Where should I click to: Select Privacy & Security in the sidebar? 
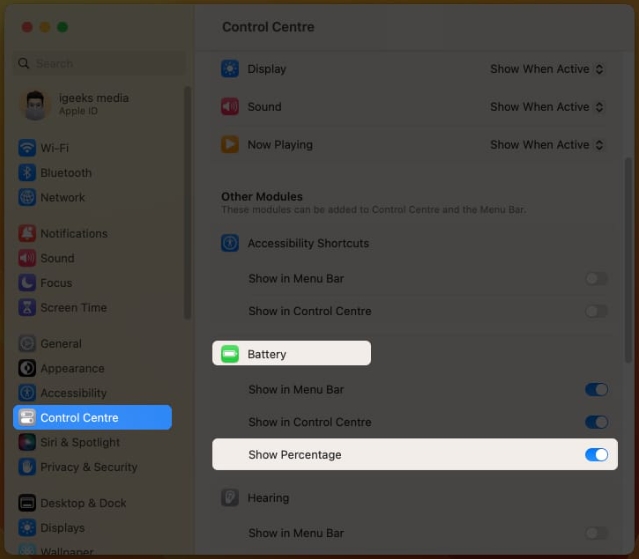(x=88, y=467)
